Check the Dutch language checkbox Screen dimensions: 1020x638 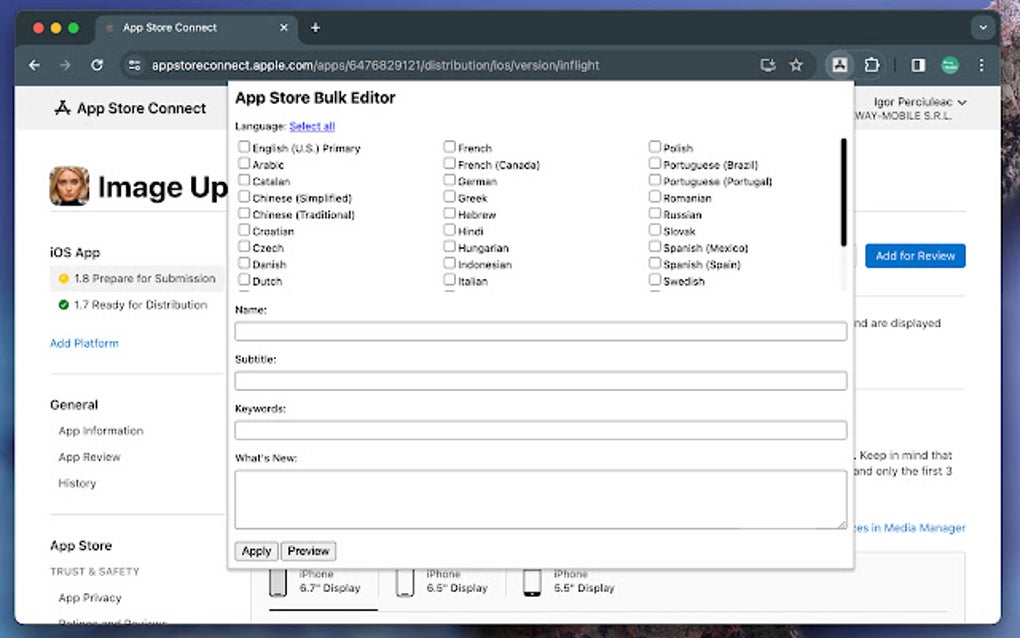(244, 279)
